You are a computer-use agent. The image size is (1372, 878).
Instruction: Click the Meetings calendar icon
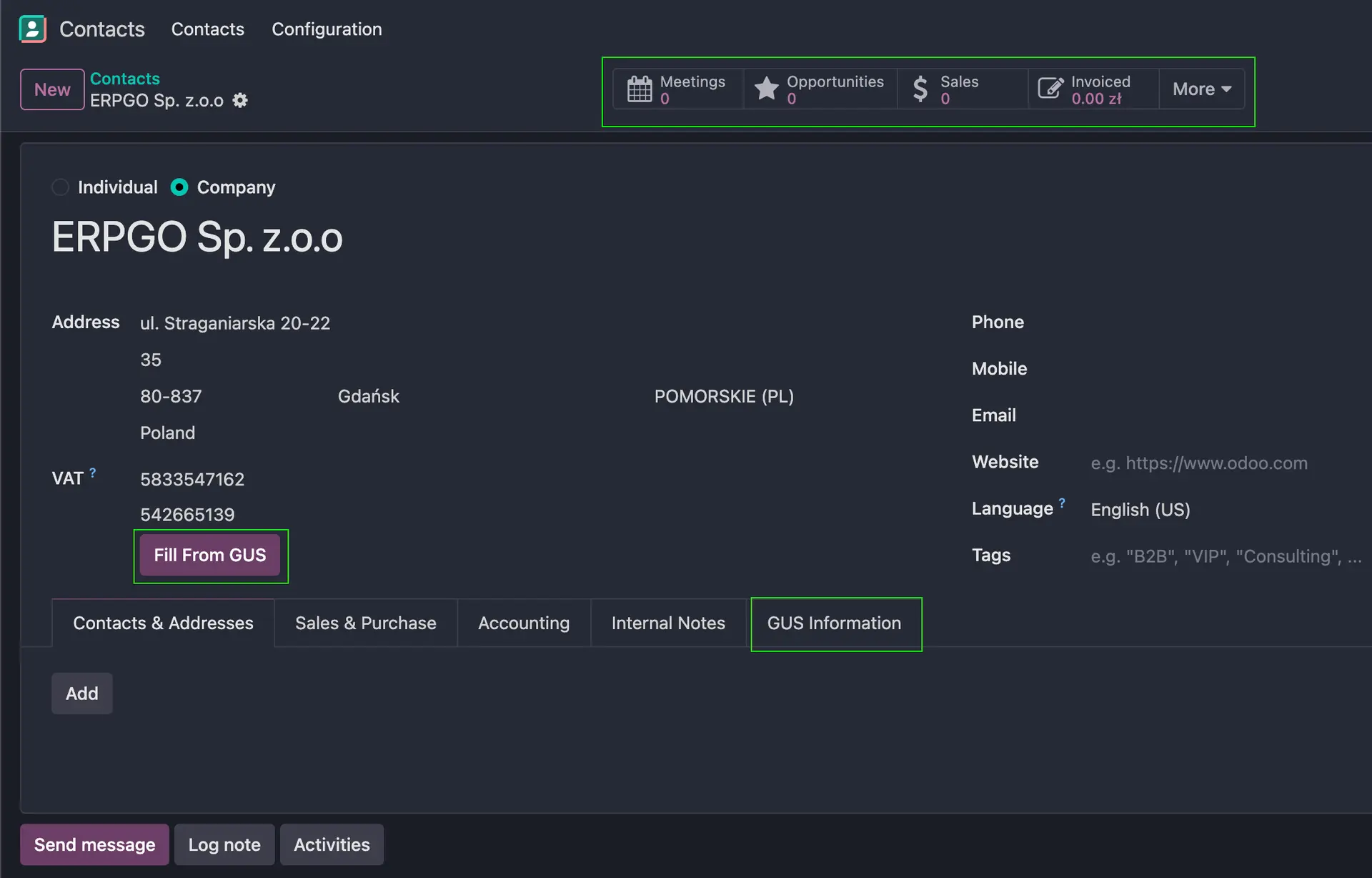639,89
